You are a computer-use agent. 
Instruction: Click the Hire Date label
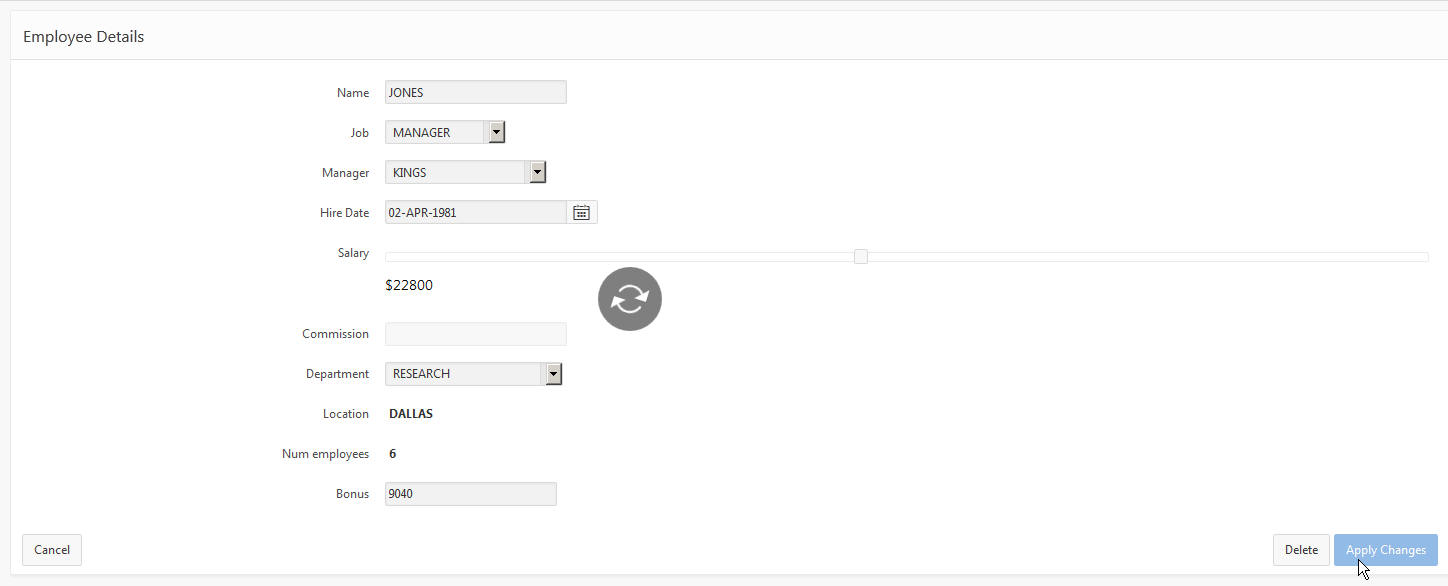tap(344, 213)
